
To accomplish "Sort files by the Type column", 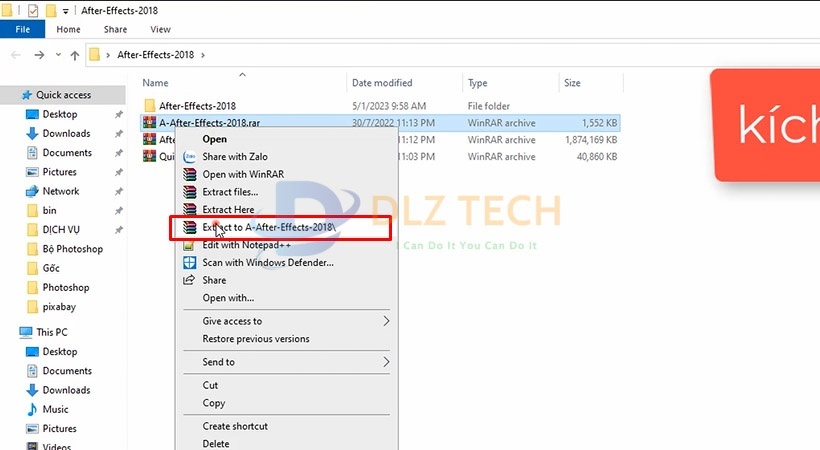I will click(477, 83).
